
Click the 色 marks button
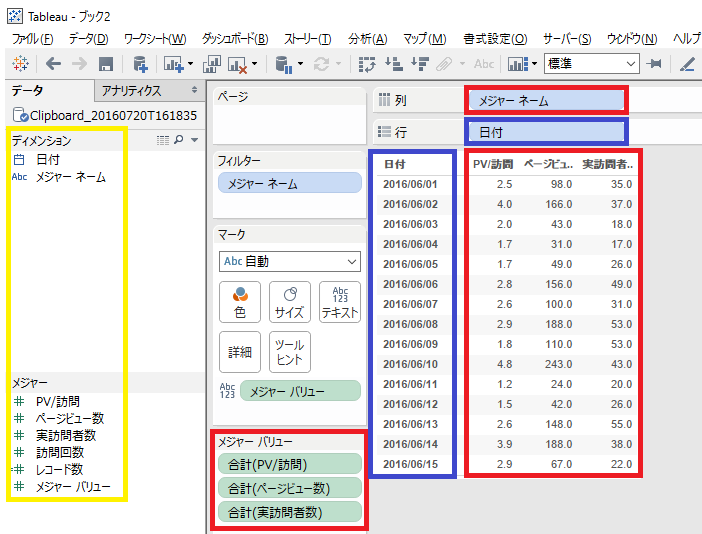240,302
